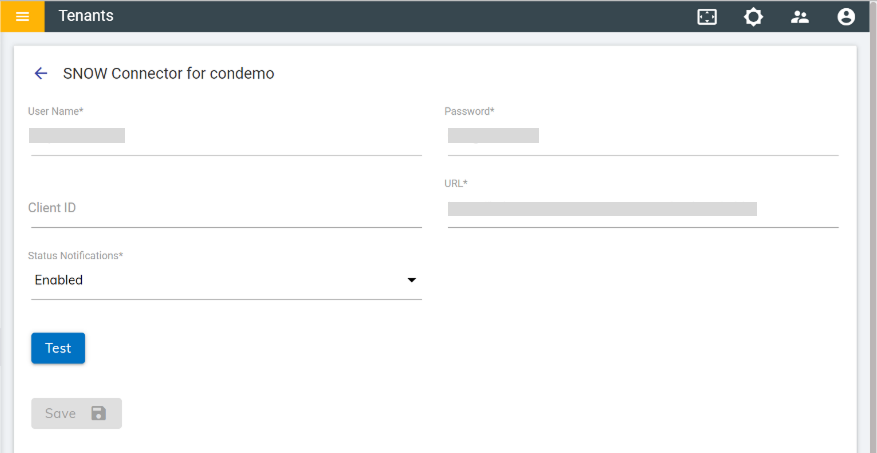Open the Status Notifications dropdown

(x=226, y=280)
